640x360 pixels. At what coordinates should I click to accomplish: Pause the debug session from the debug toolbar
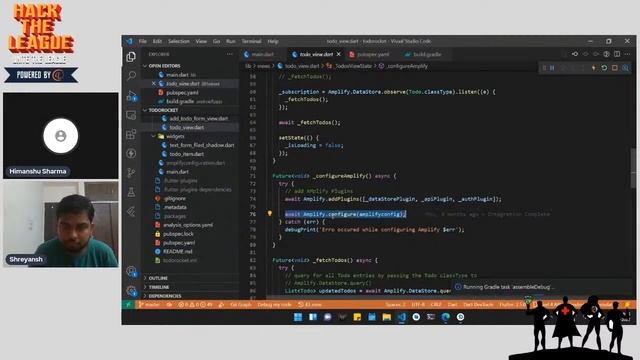click(552, 68)
